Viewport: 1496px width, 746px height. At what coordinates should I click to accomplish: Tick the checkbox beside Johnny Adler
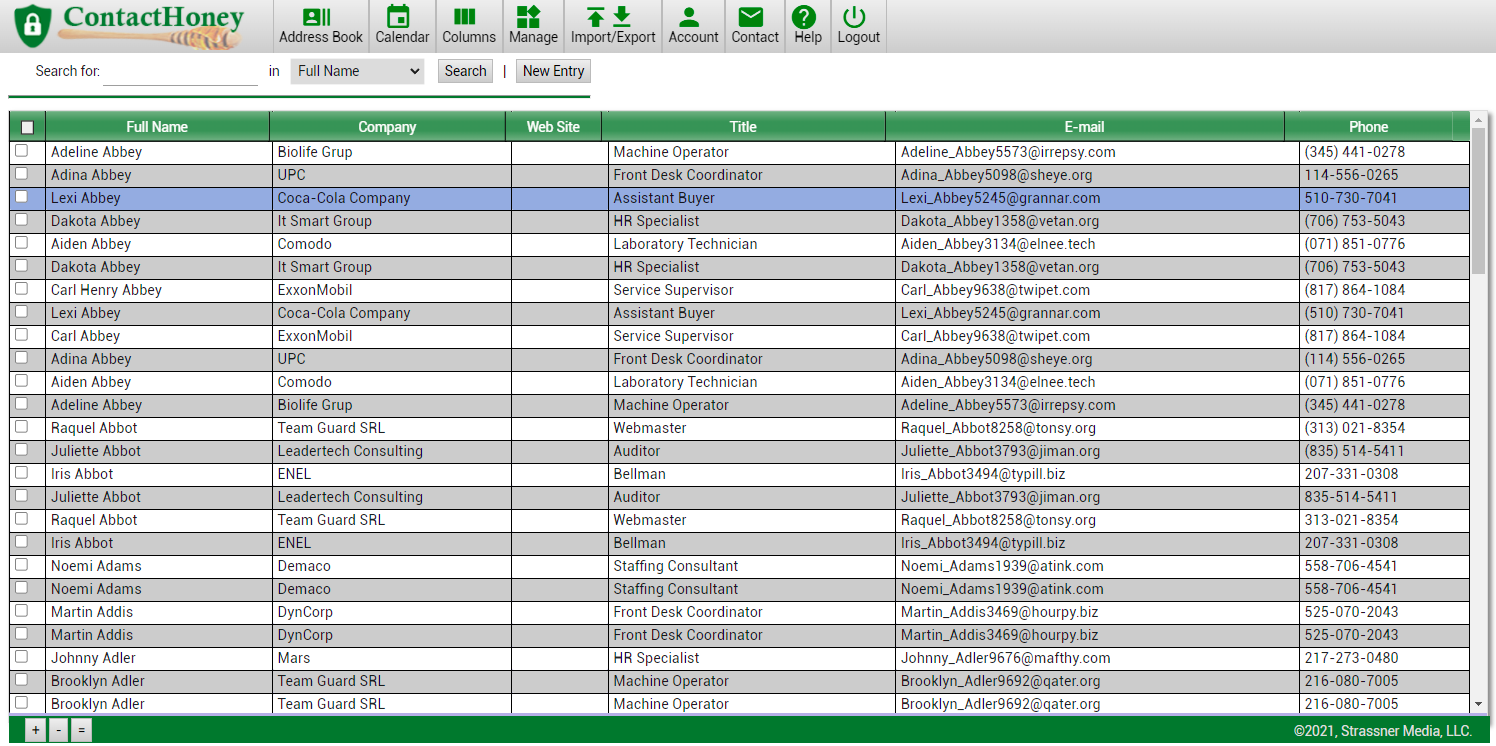(x=21, y=657)
